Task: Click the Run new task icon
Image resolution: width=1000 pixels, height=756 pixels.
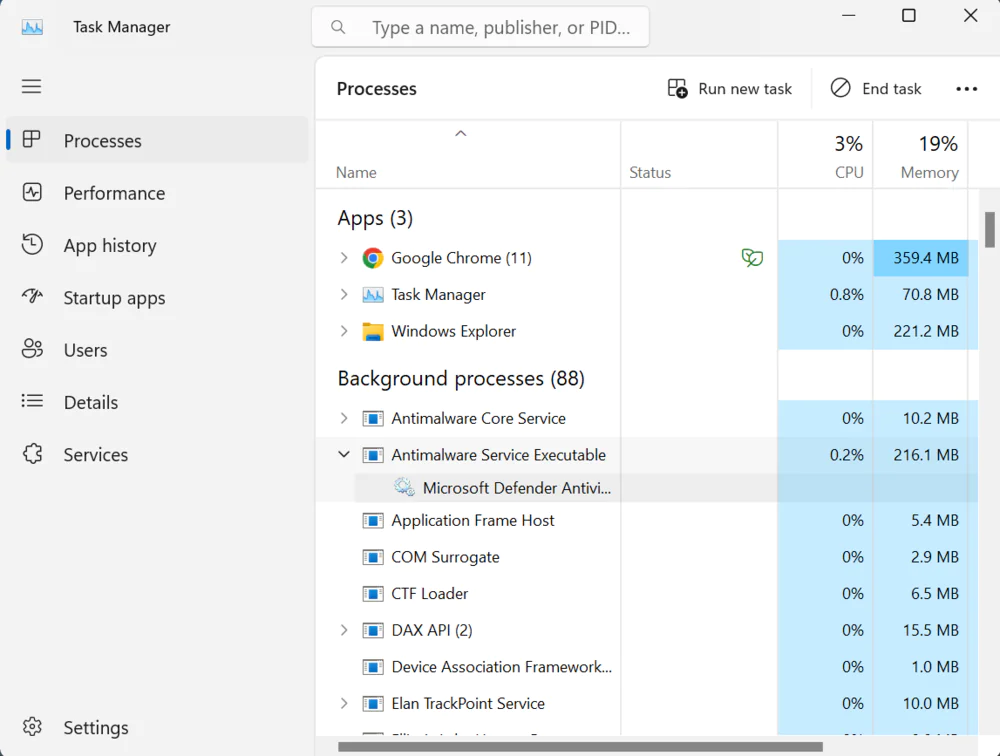Action: point(677,88)
